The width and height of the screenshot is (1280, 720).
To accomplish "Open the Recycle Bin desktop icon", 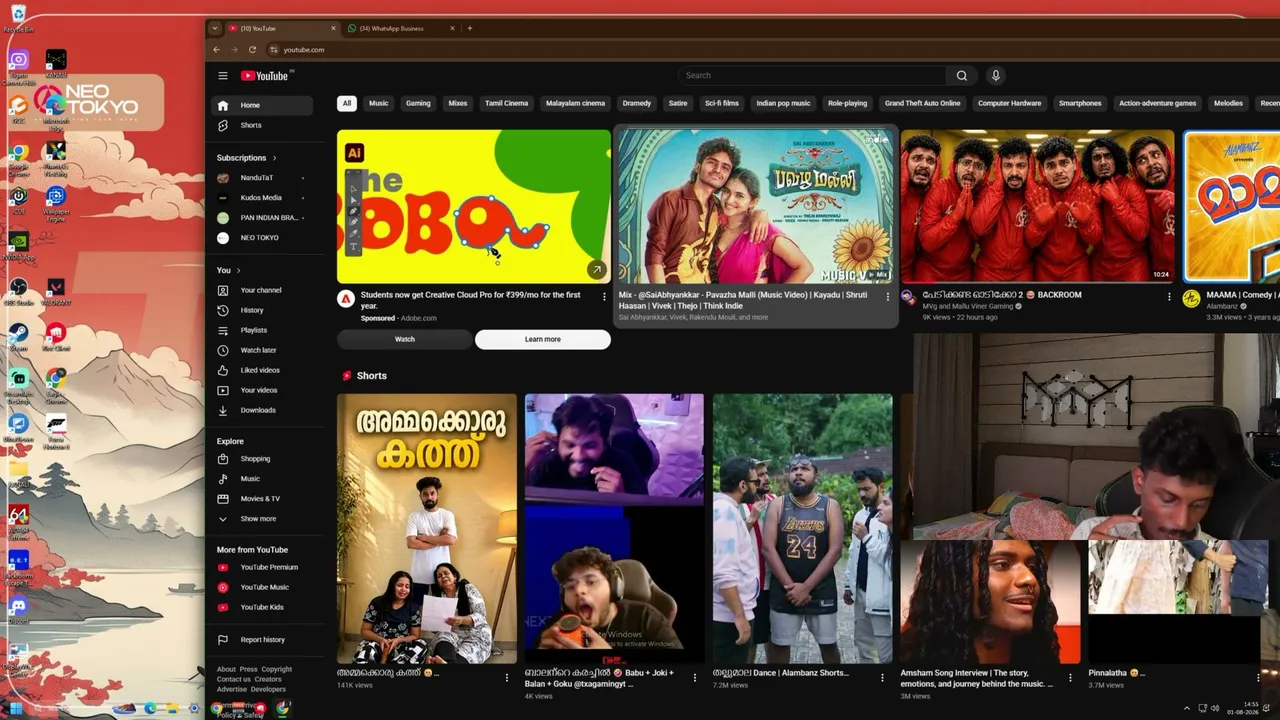I will pyautogui.click(x=18, y=18).
